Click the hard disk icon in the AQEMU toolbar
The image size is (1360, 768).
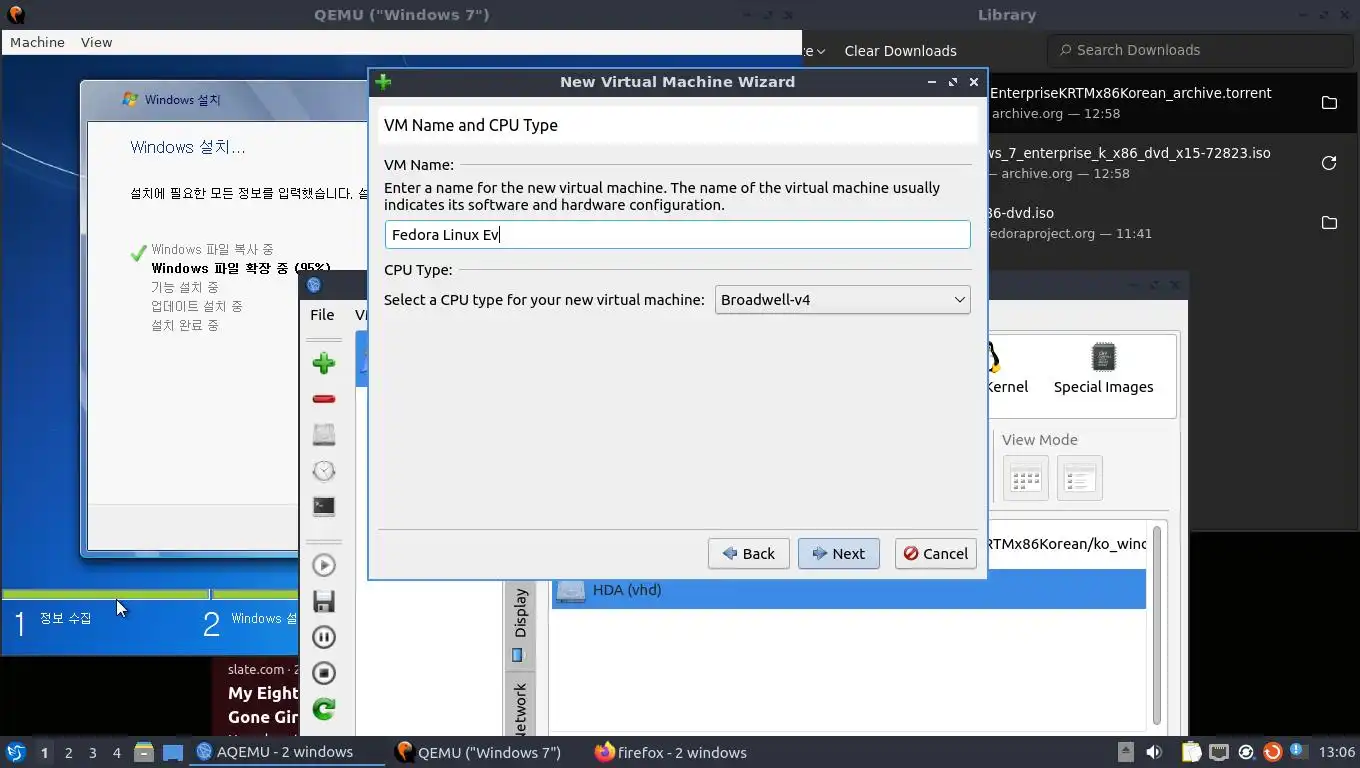(323, 435)
